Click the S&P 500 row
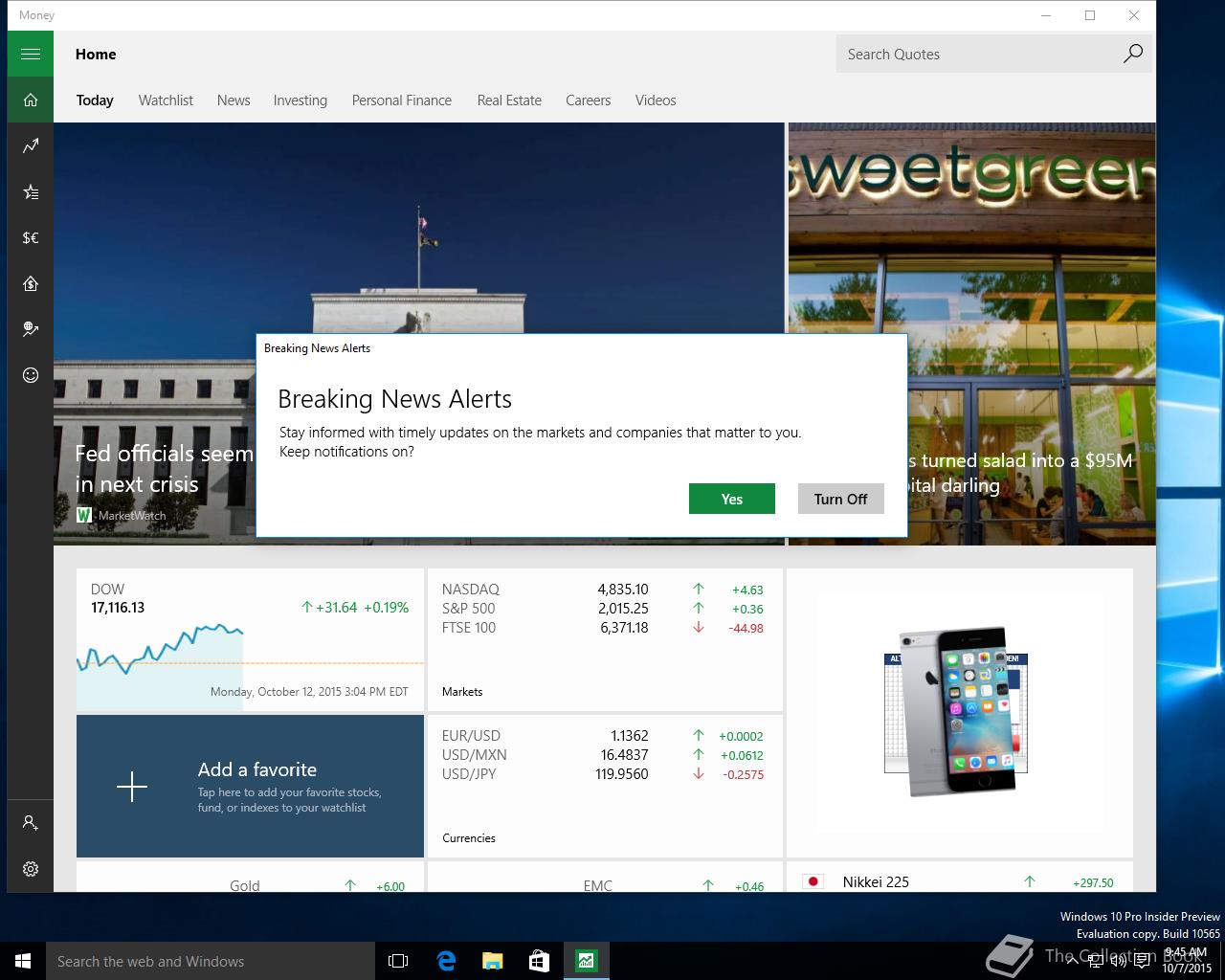This screenshot has width=1225, height=980. tap(603, 609)
